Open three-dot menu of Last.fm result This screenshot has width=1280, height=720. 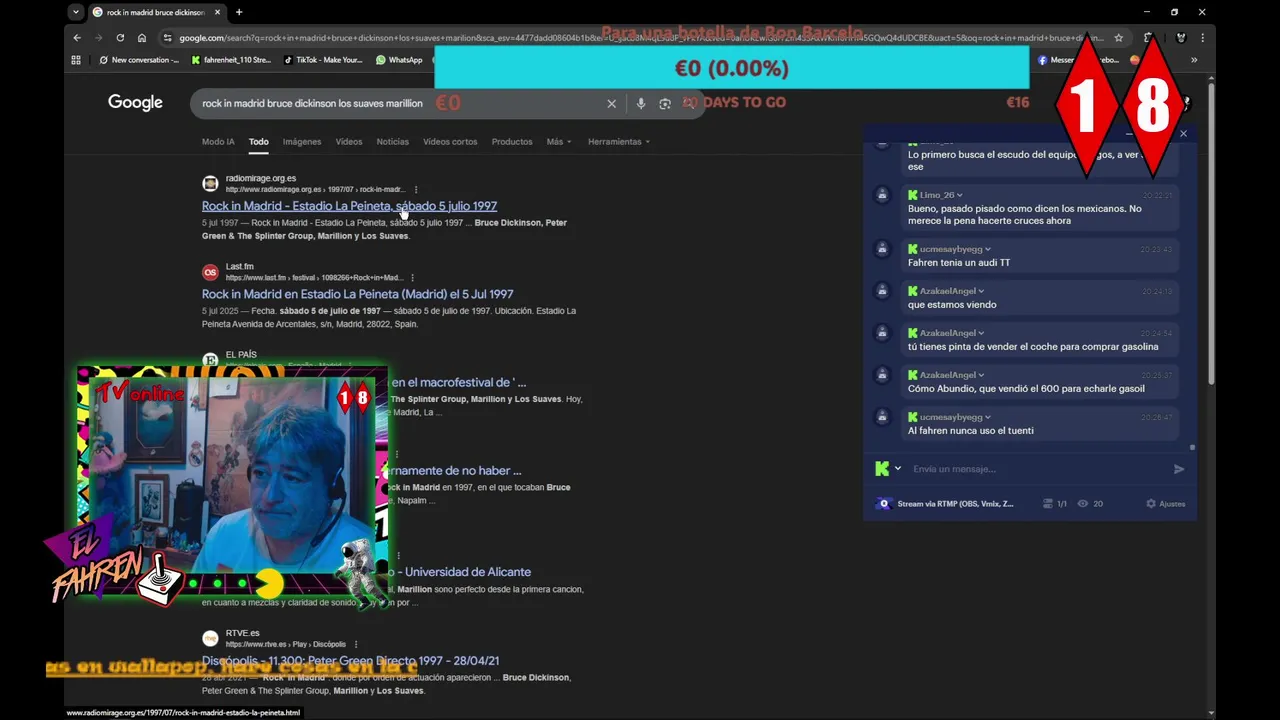(x=412, y=277)
